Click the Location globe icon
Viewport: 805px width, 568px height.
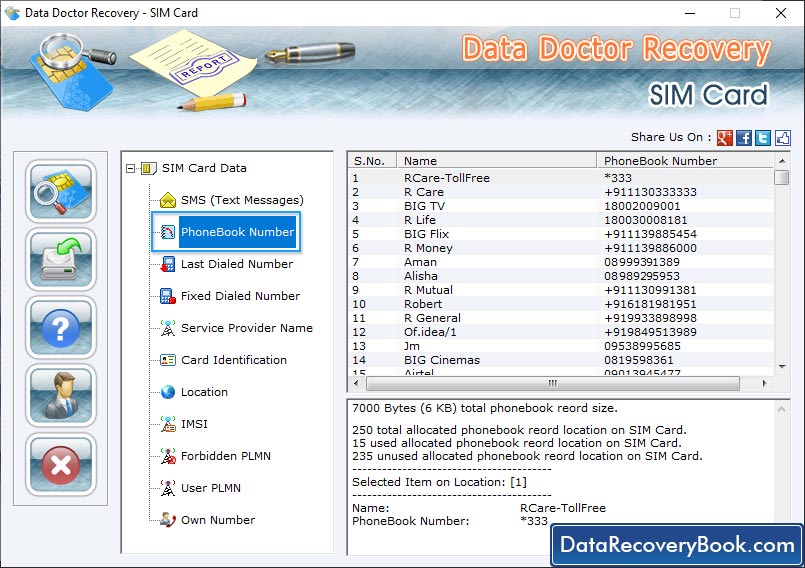pos(168,392)
